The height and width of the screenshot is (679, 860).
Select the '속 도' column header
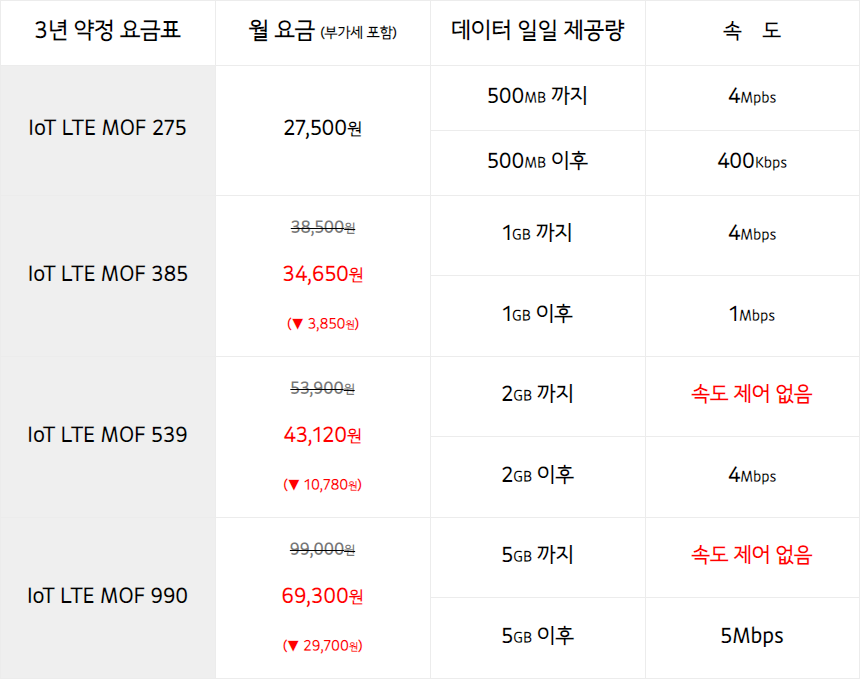click(751, 31)
